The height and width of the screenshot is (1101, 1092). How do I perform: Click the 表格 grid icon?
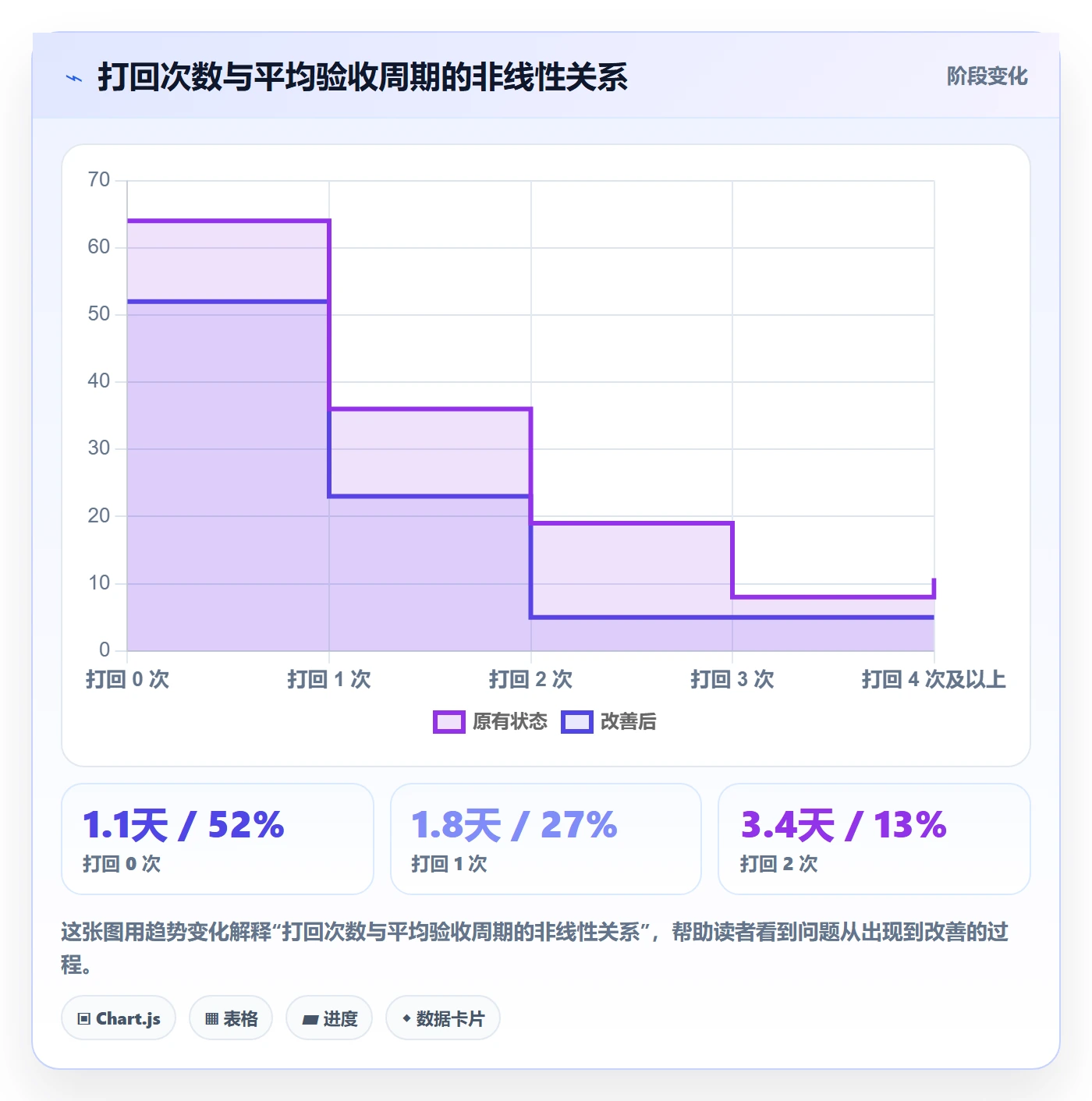pyautogui.click(x=211, y=1019)
